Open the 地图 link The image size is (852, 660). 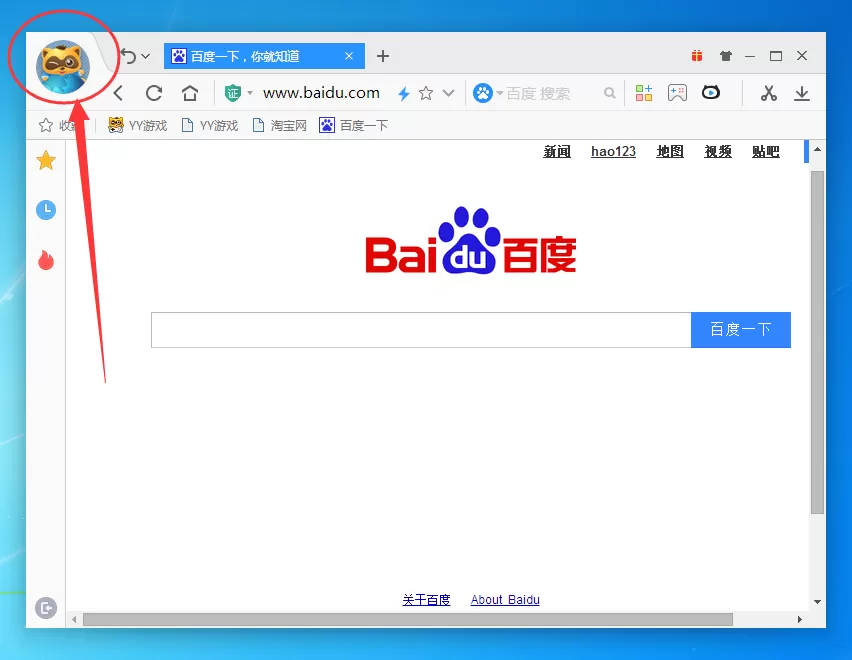(670, 152)
